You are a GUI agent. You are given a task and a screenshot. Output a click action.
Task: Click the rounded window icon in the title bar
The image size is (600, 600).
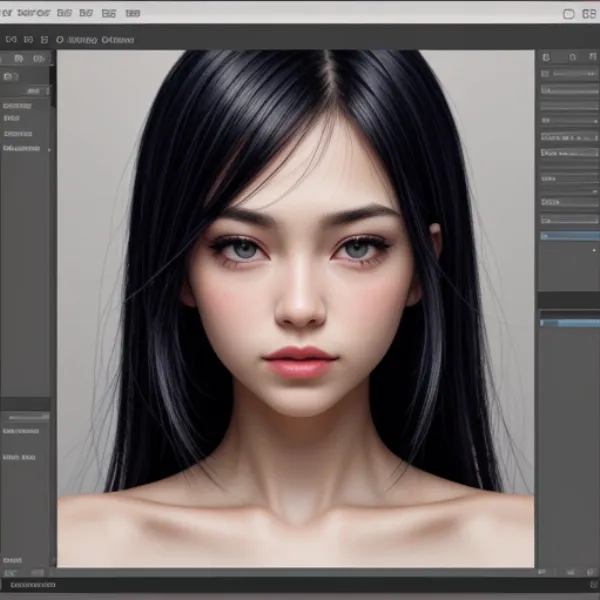pos(570,14)
